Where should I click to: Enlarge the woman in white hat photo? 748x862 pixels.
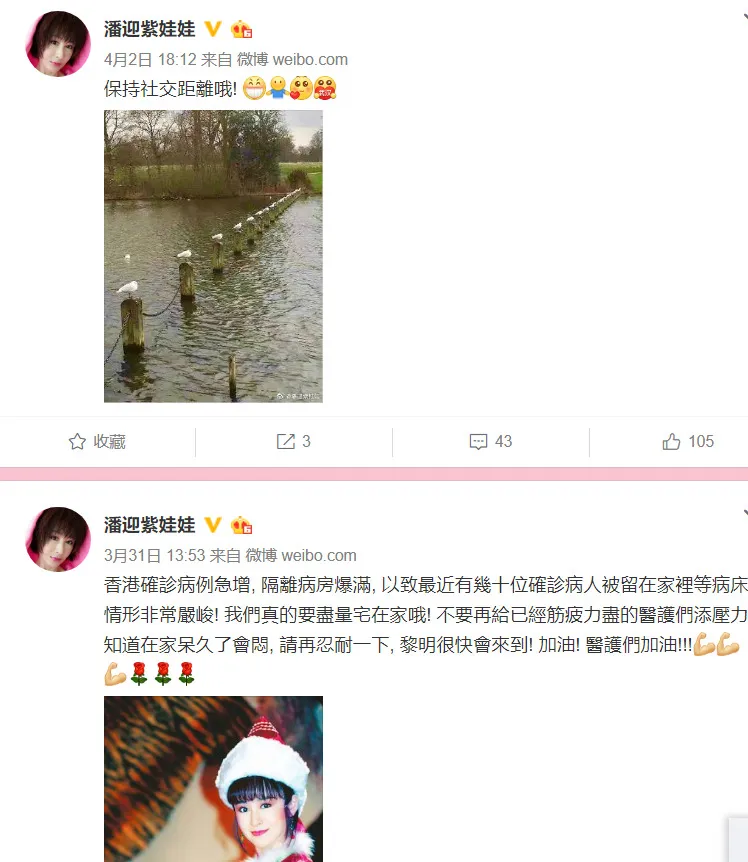coord(213,779)
